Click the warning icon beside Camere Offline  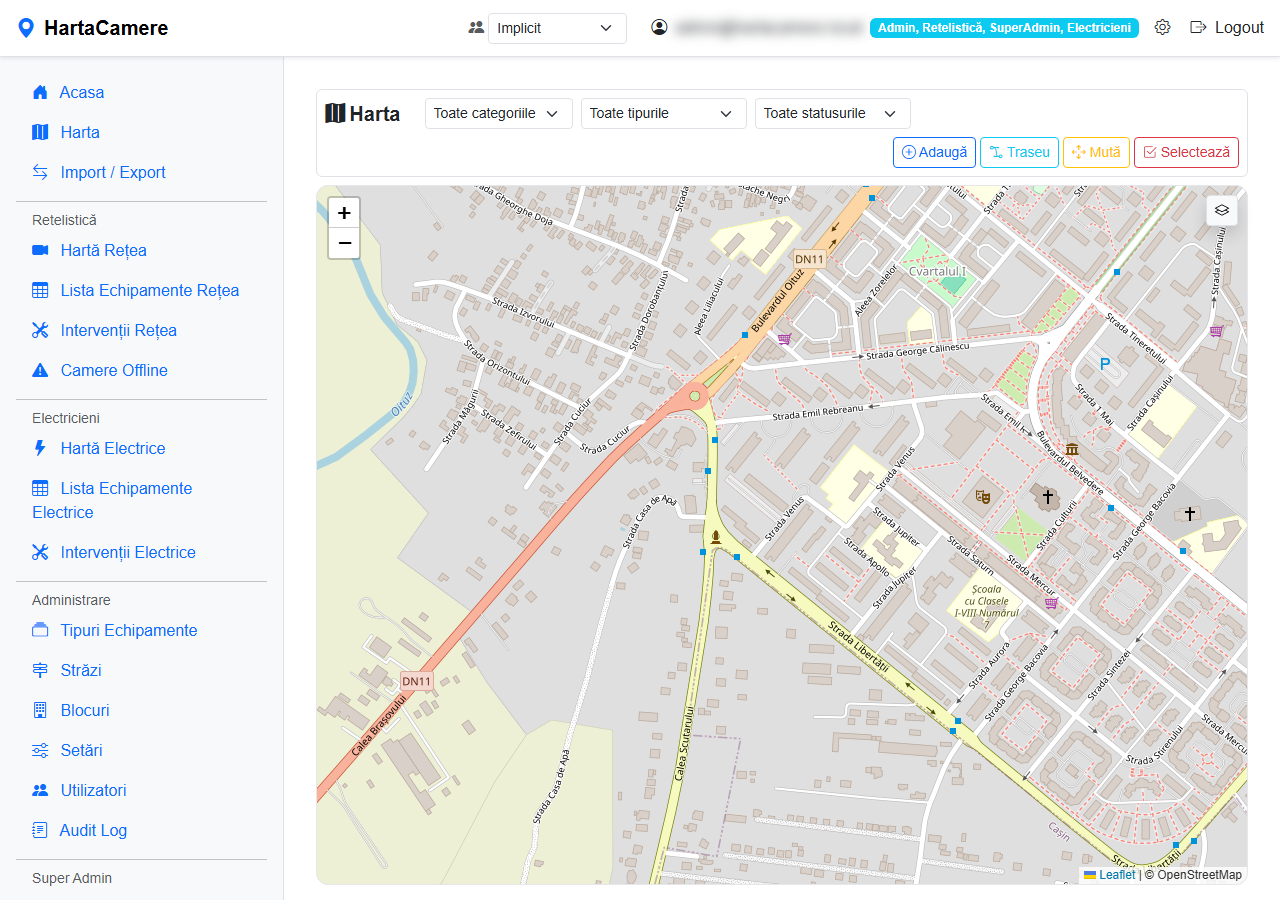[x=40, y=370]
